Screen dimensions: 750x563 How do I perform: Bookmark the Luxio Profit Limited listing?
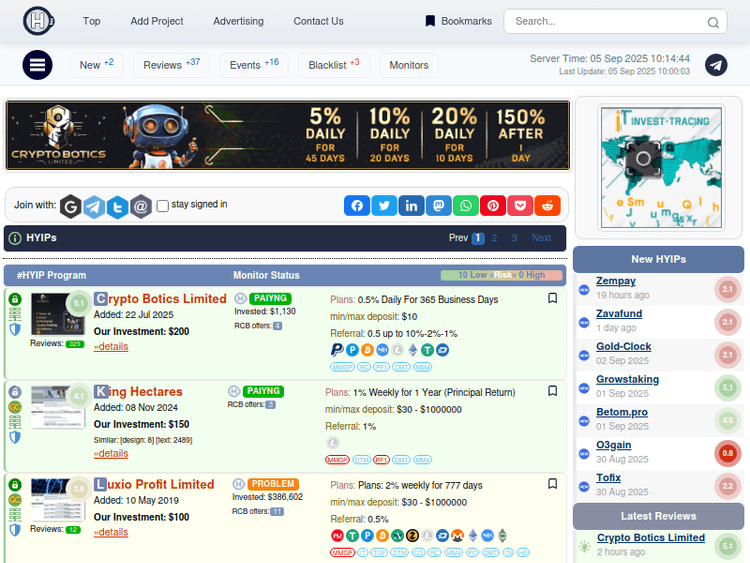(x=552, y=484)
